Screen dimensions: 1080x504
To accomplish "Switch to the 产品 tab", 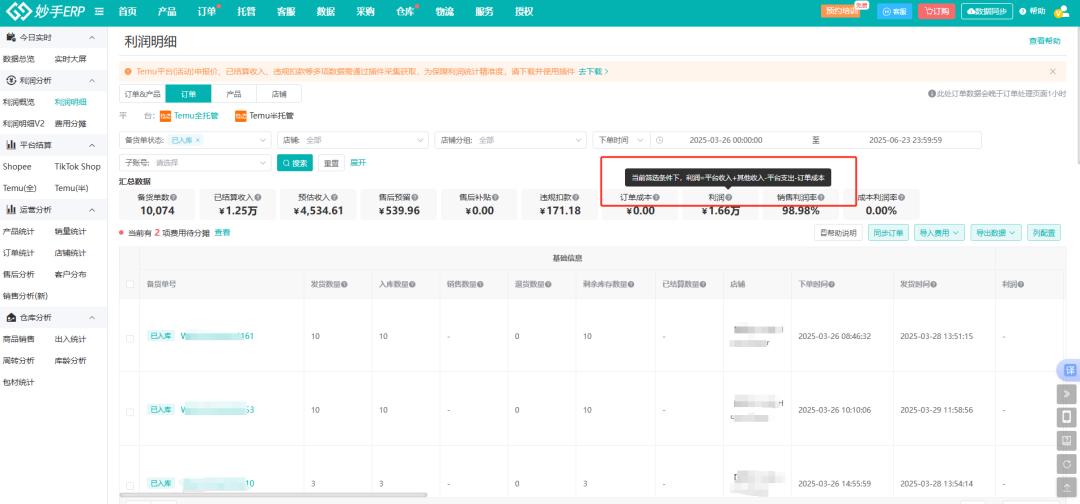I will pyautogui.click(x=233, y=94).
